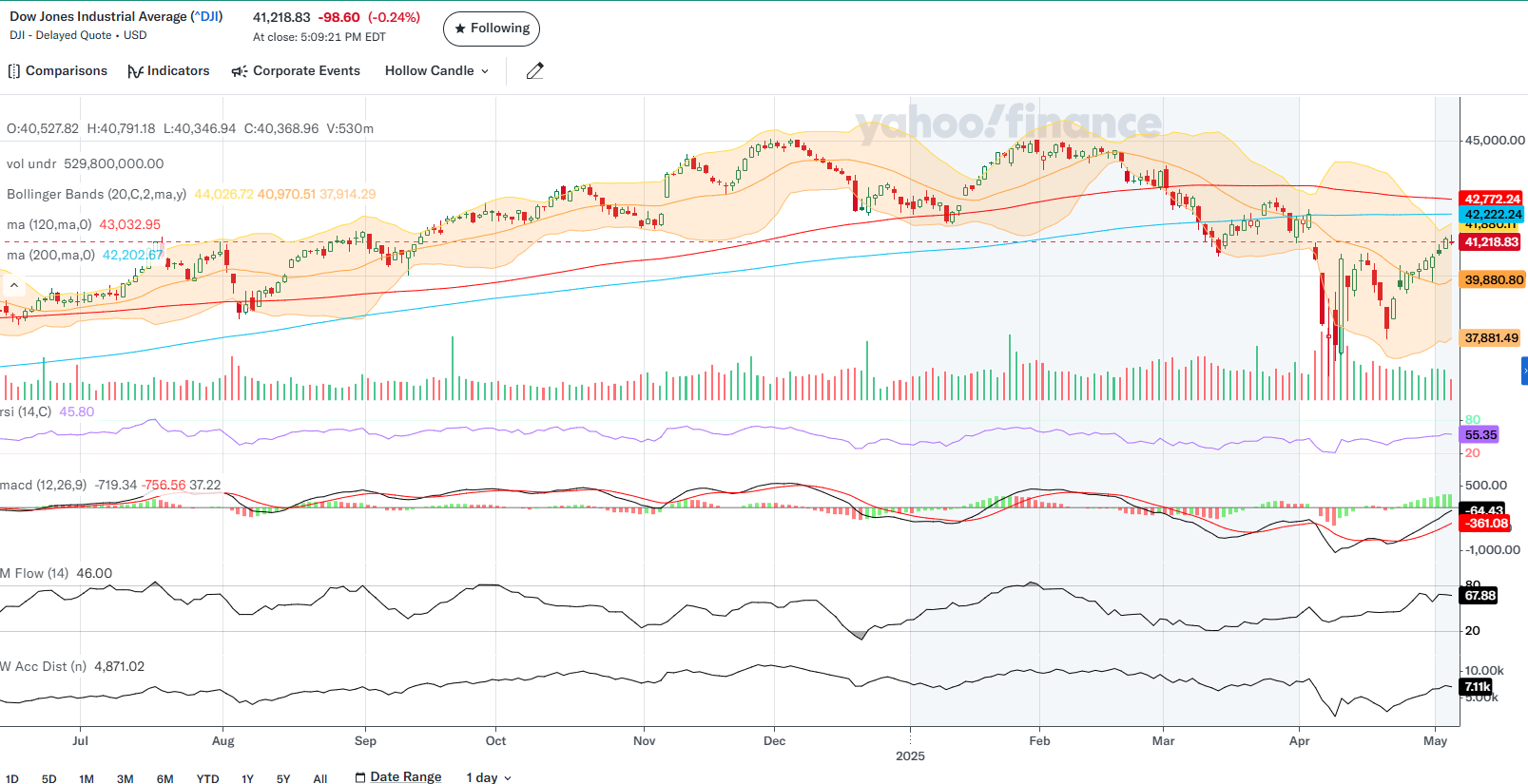Open the Date Range picker
Viewport: 1528px width, 784px height.
click(398, 777)
